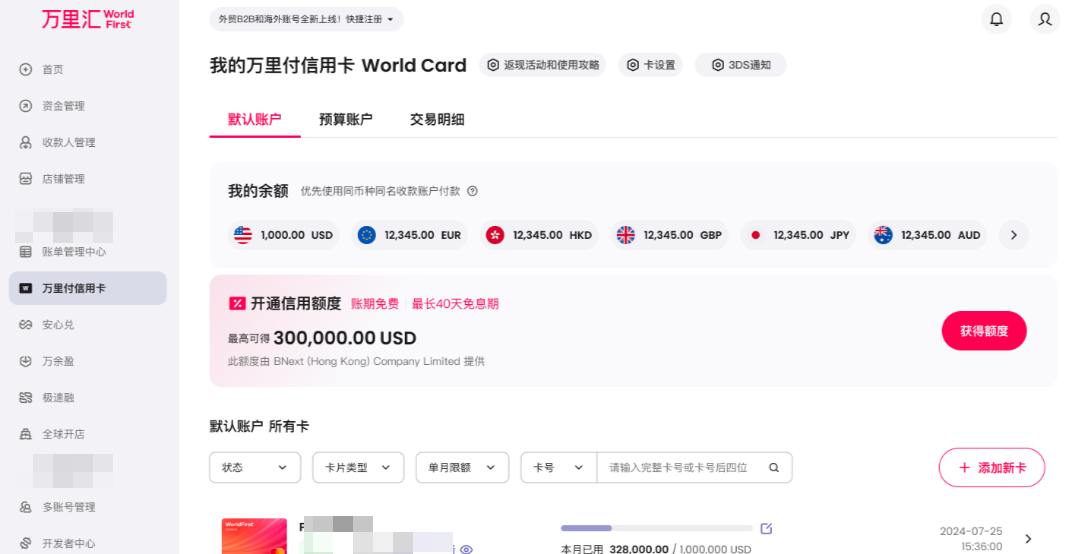1085x554 pixels.
Task: Click the help icon beside 我的余额 description
Action: click(472, 191)
